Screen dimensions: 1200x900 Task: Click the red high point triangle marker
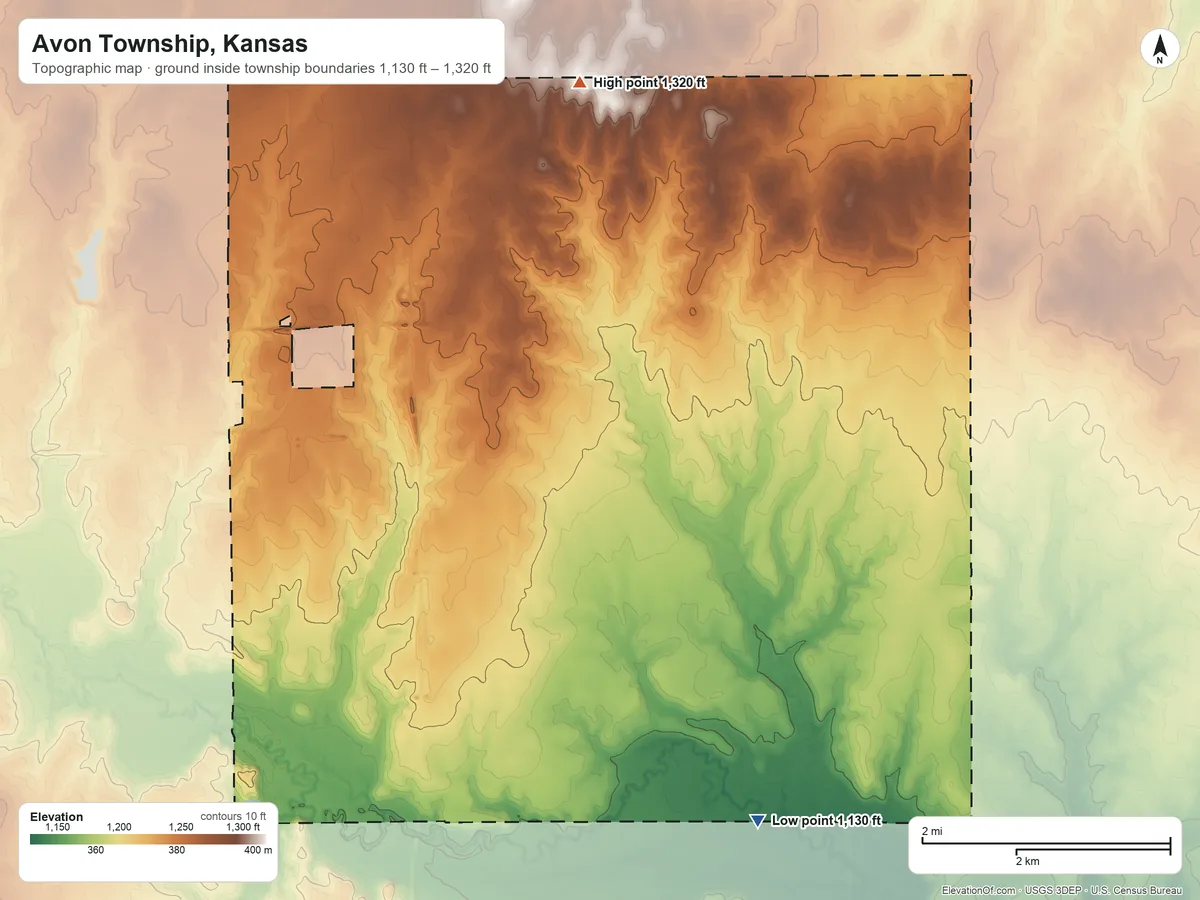(579, 83)
